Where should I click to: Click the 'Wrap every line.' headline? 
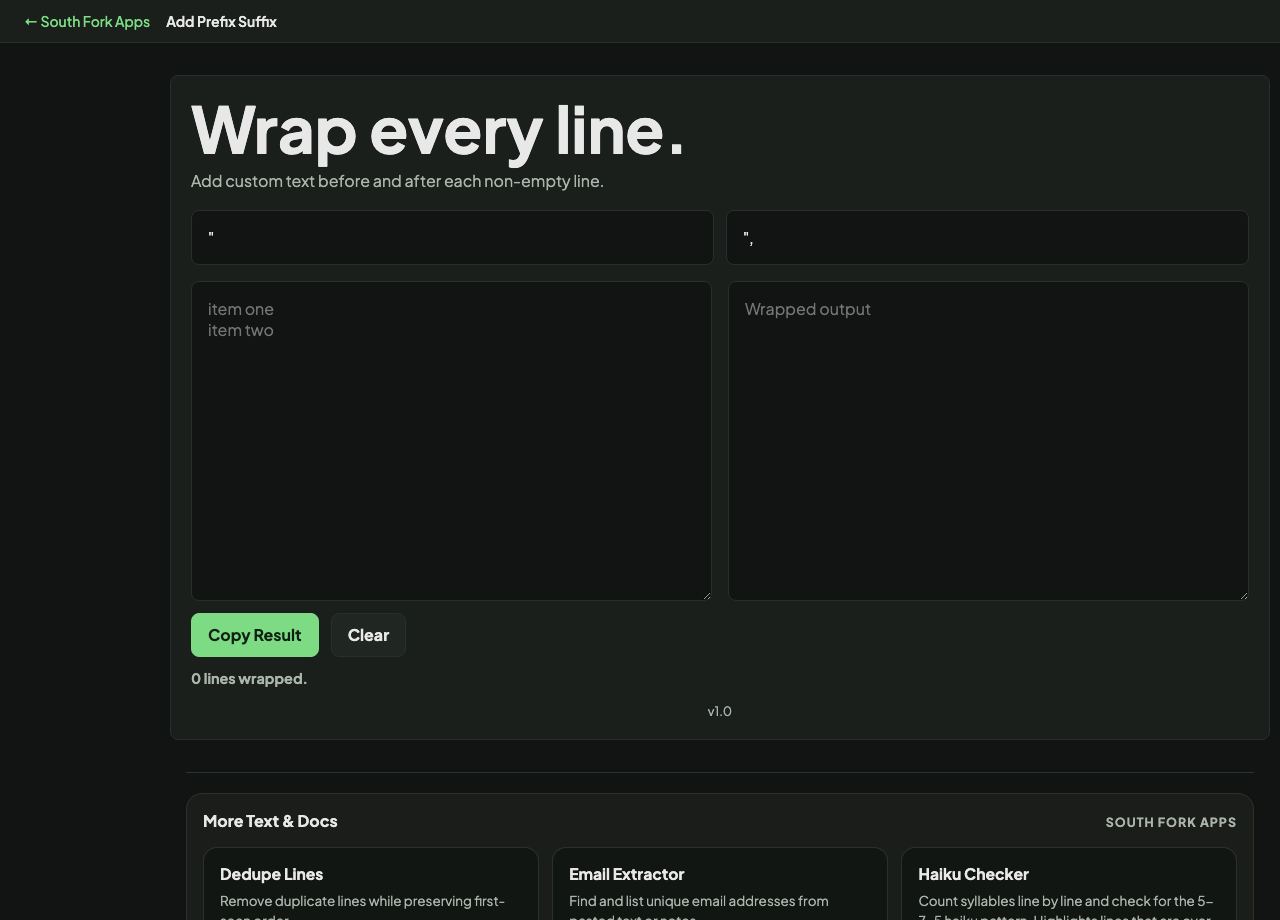tap(438, 131)
